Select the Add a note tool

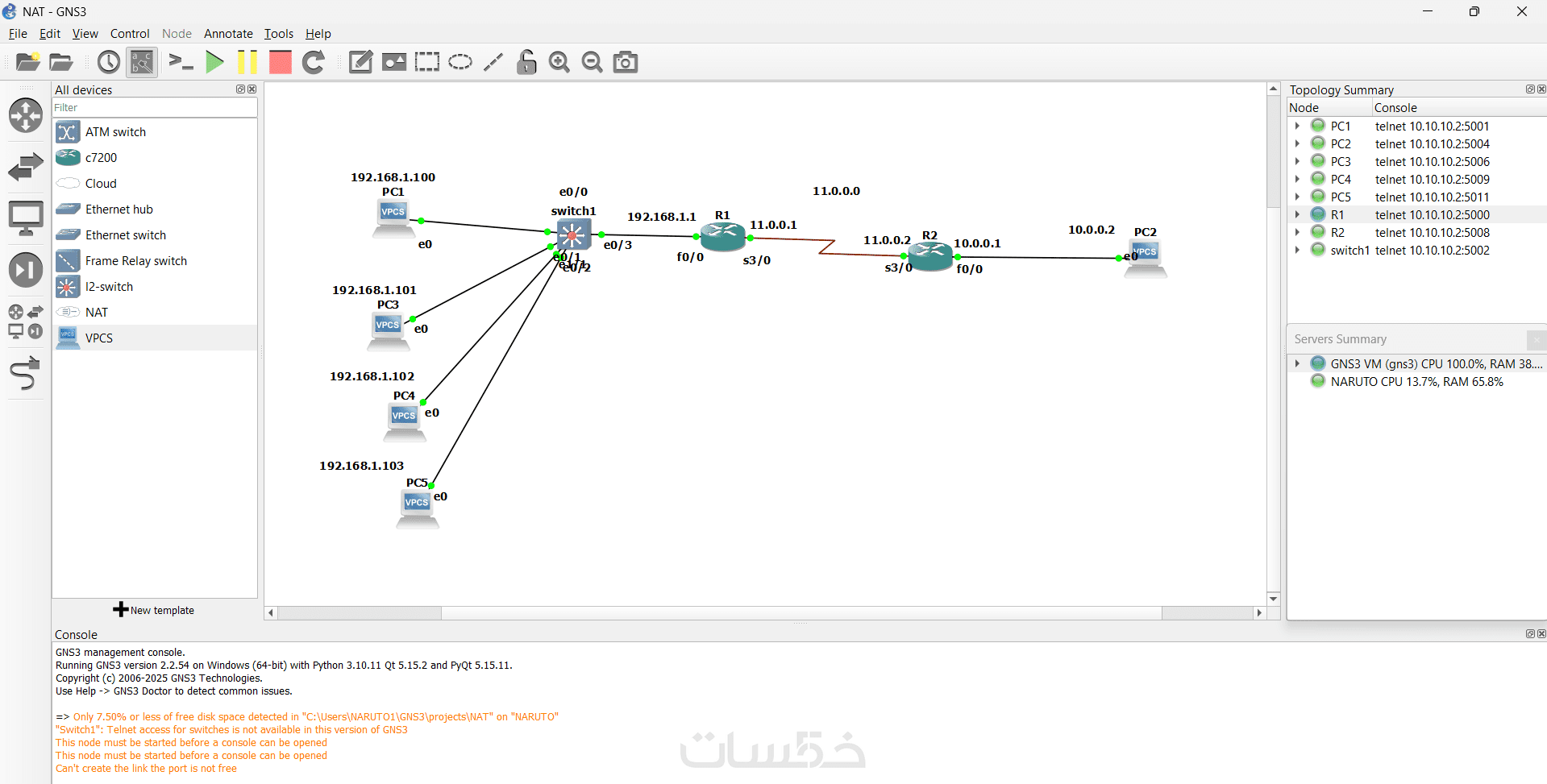(360, 62)
